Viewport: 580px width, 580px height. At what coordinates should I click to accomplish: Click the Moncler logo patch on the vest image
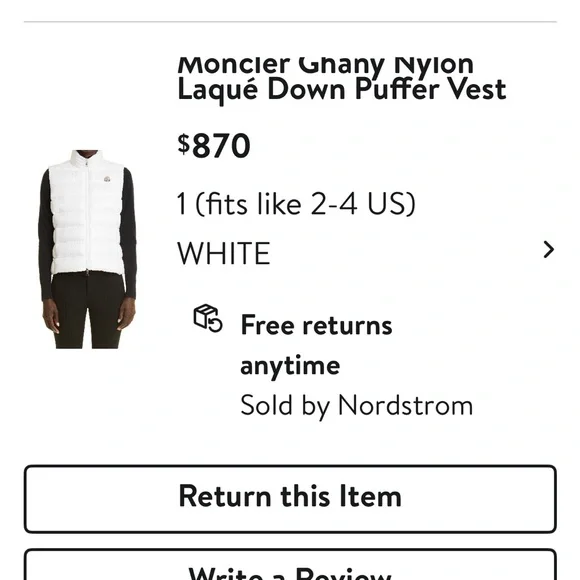click(x=107, y=179)
